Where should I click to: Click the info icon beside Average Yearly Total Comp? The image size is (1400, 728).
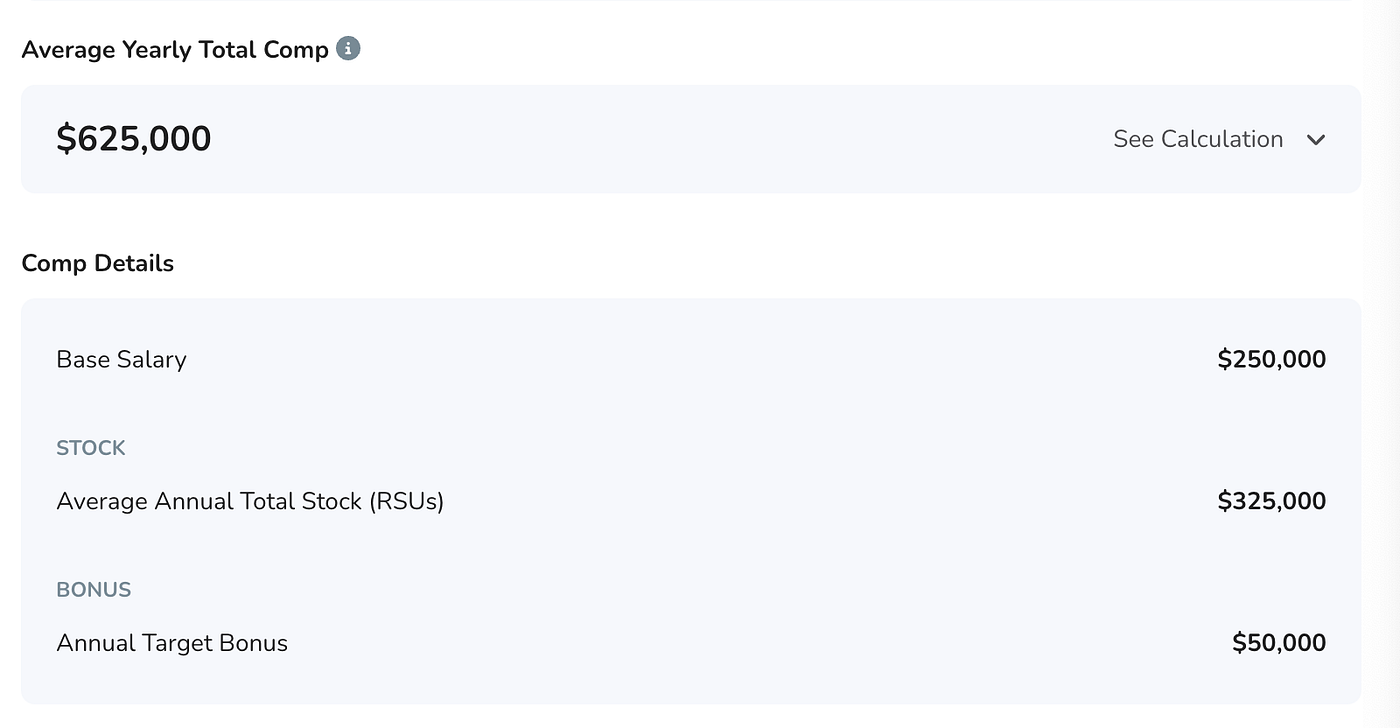click(348, 48)
